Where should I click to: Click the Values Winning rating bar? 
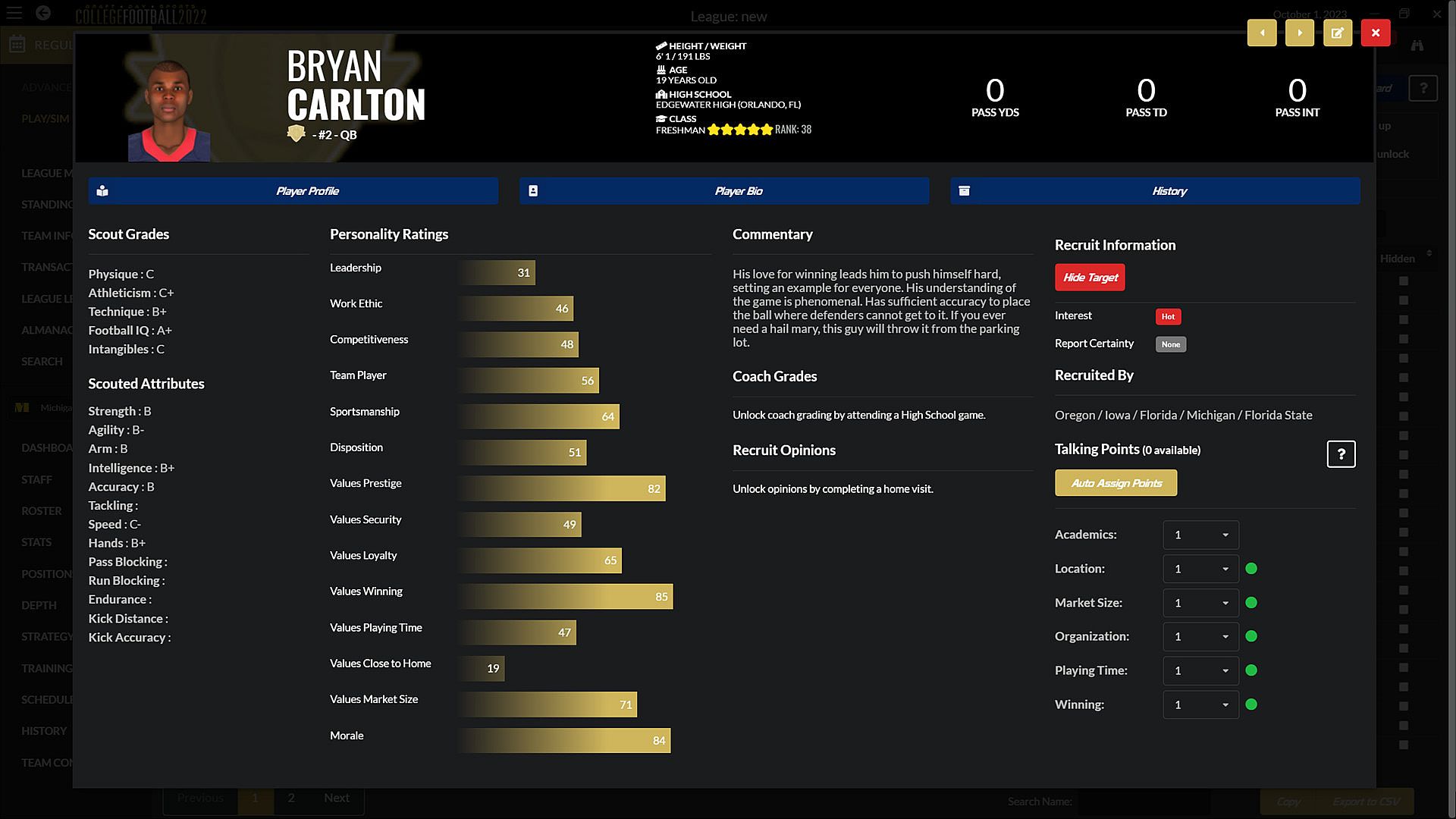[565, 597]
